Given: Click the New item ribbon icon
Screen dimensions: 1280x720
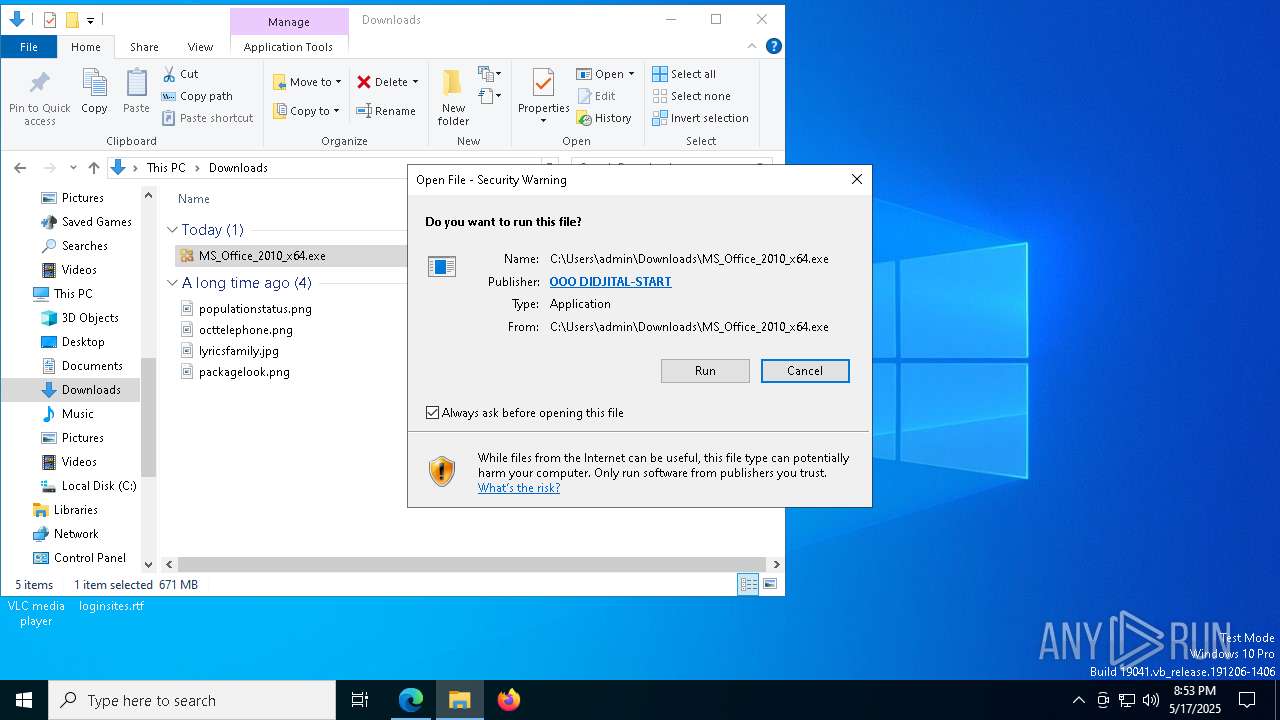Looking at the screenshot, I should pos(489,74).
